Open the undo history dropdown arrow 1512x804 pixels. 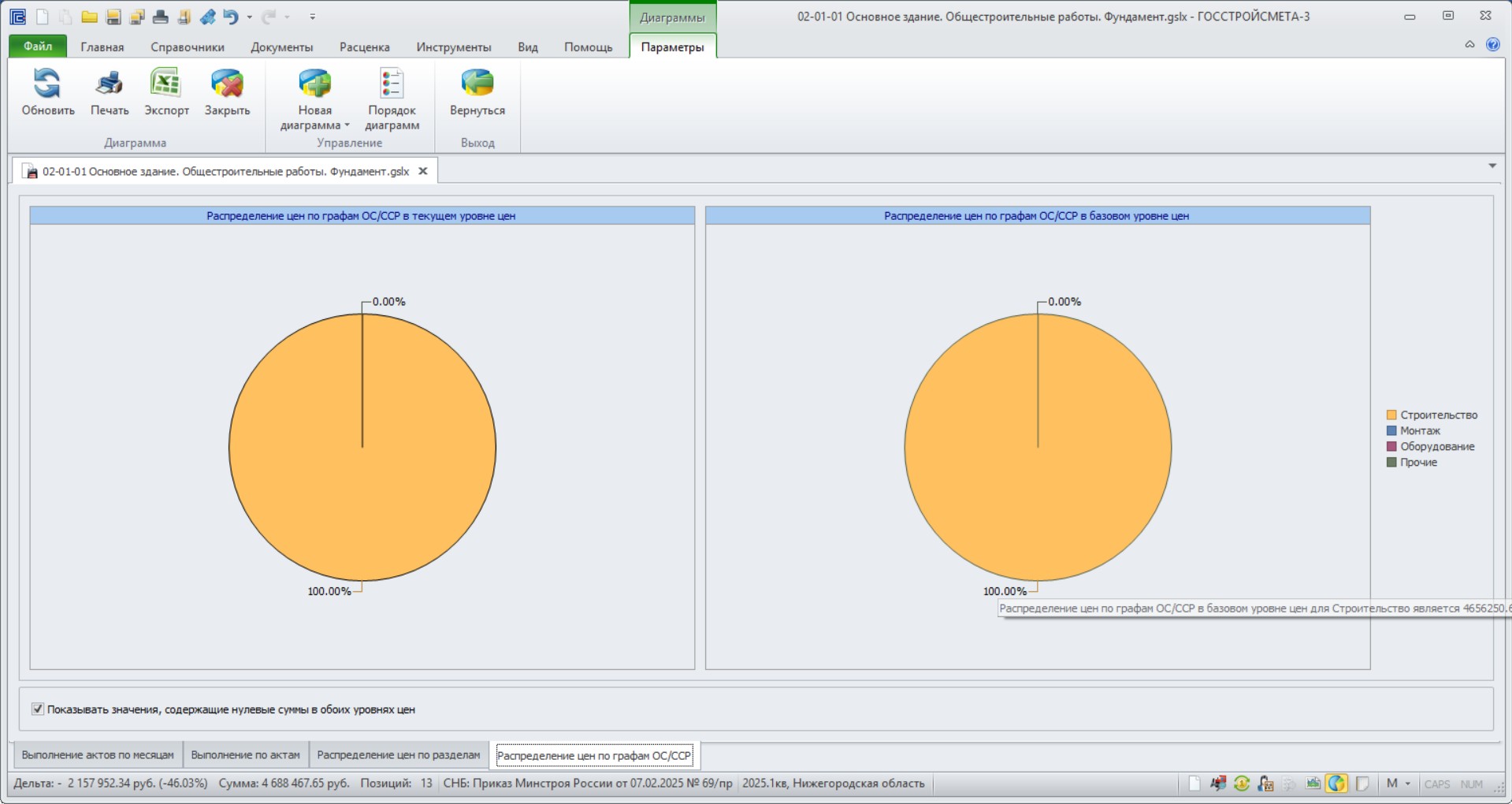[250, 17]
